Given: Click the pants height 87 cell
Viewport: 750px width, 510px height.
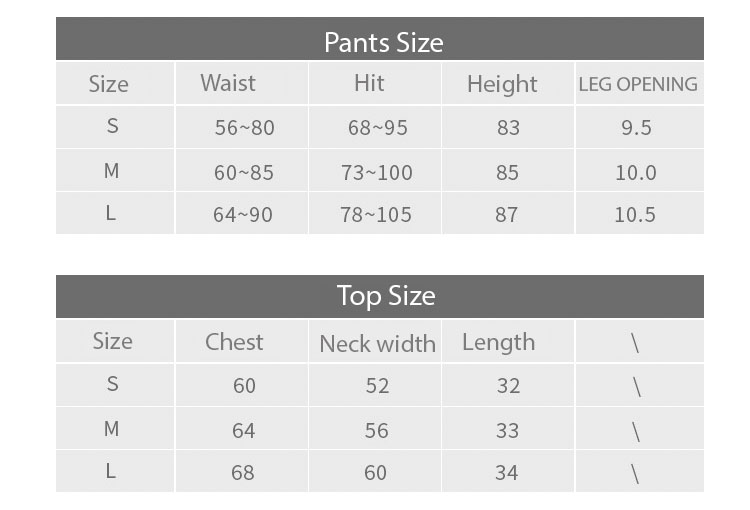Looking at the screenshot, I should [x=508, y=213].
